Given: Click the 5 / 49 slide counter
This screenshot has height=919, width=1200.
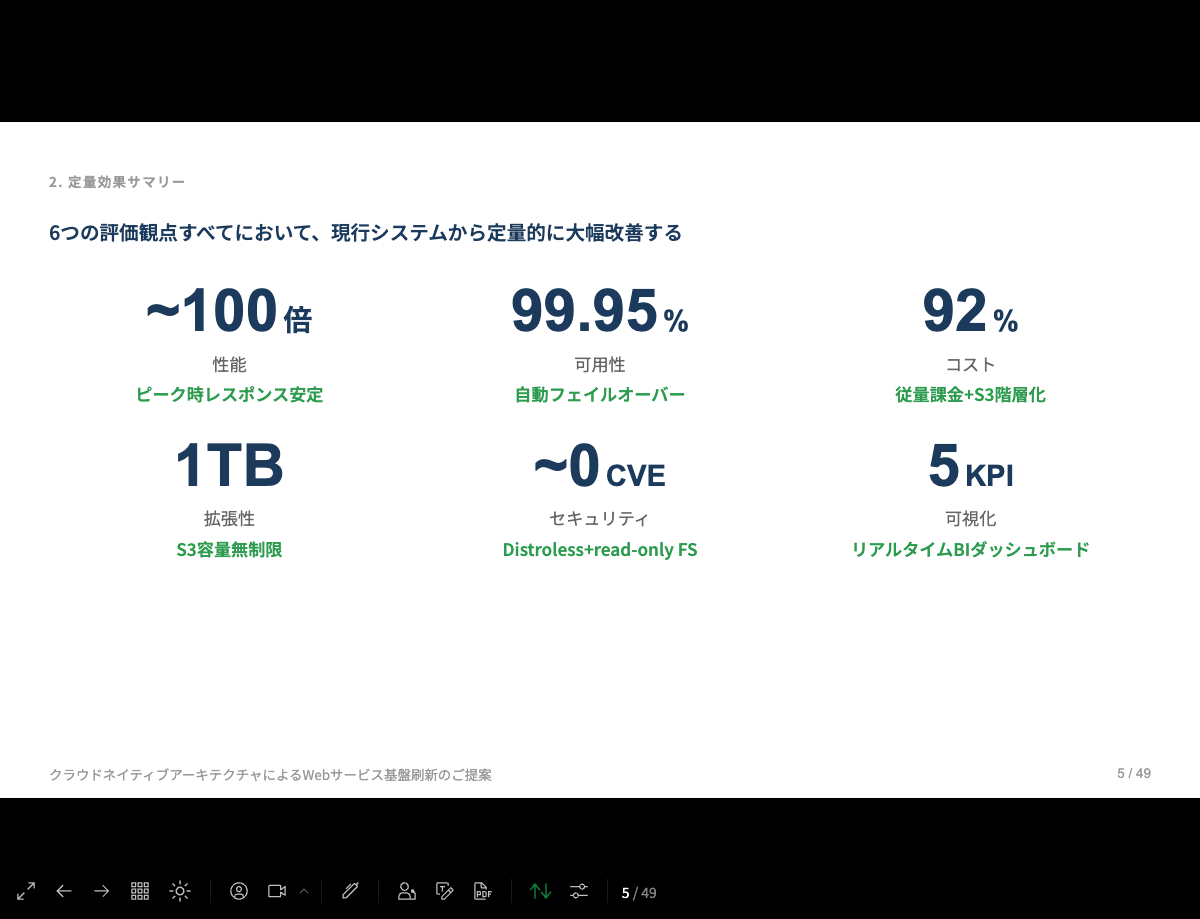Looking at the screenshot, I should tap(637, 892).
